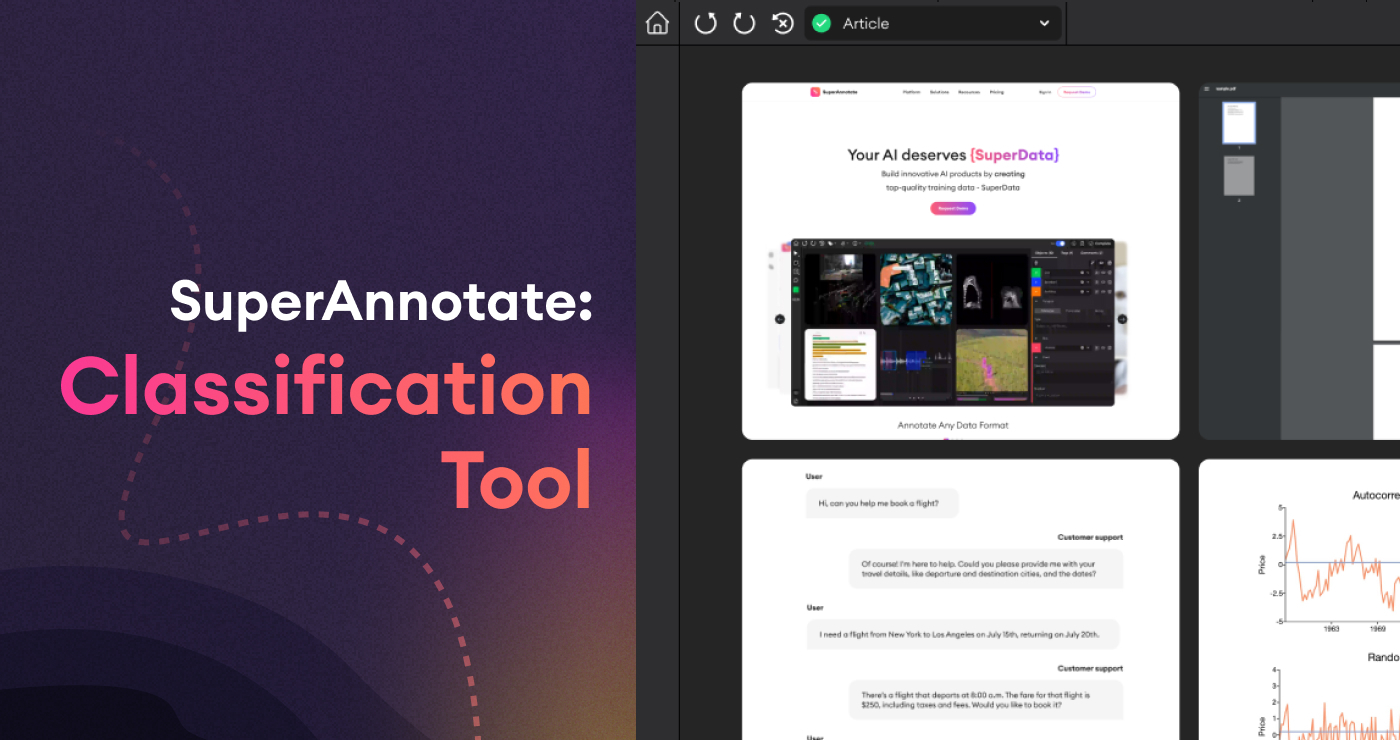Select page 2 thumbnail in PDF sidebar

pyautogui.click(x=1238, y=175)
